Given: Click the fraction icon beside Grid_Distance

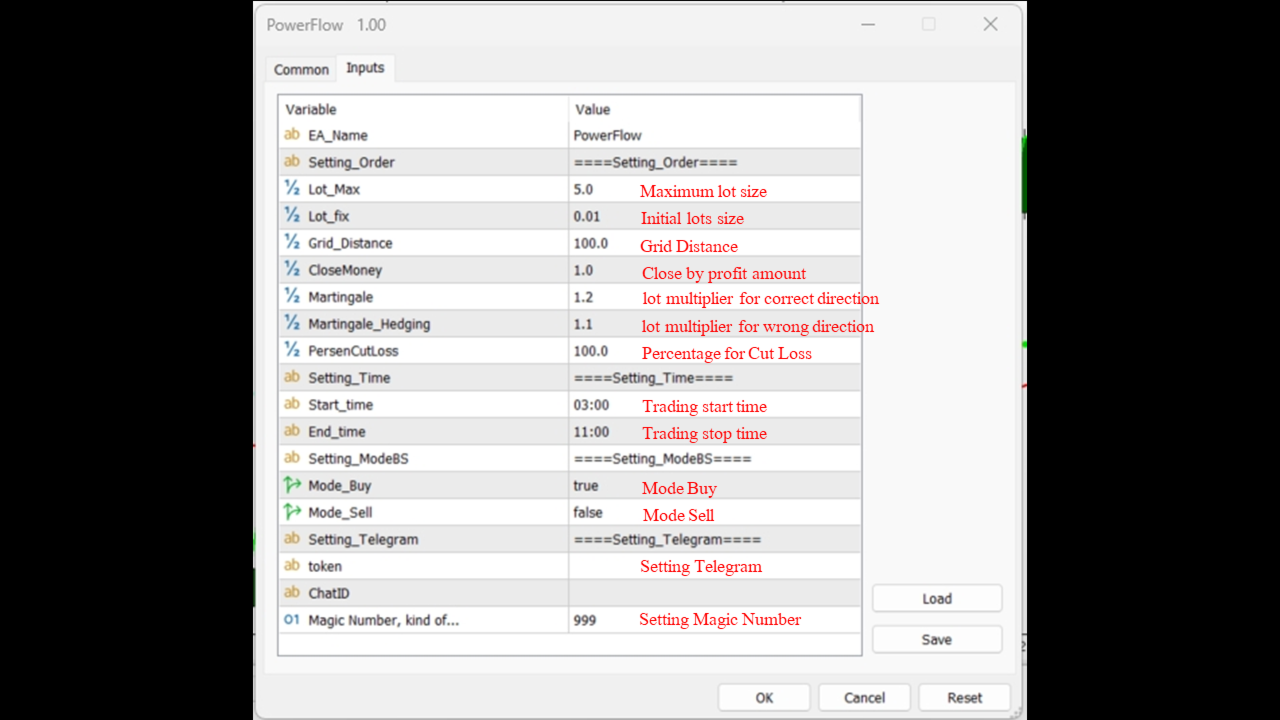Looking at the screenshot, I should [292, 243].
